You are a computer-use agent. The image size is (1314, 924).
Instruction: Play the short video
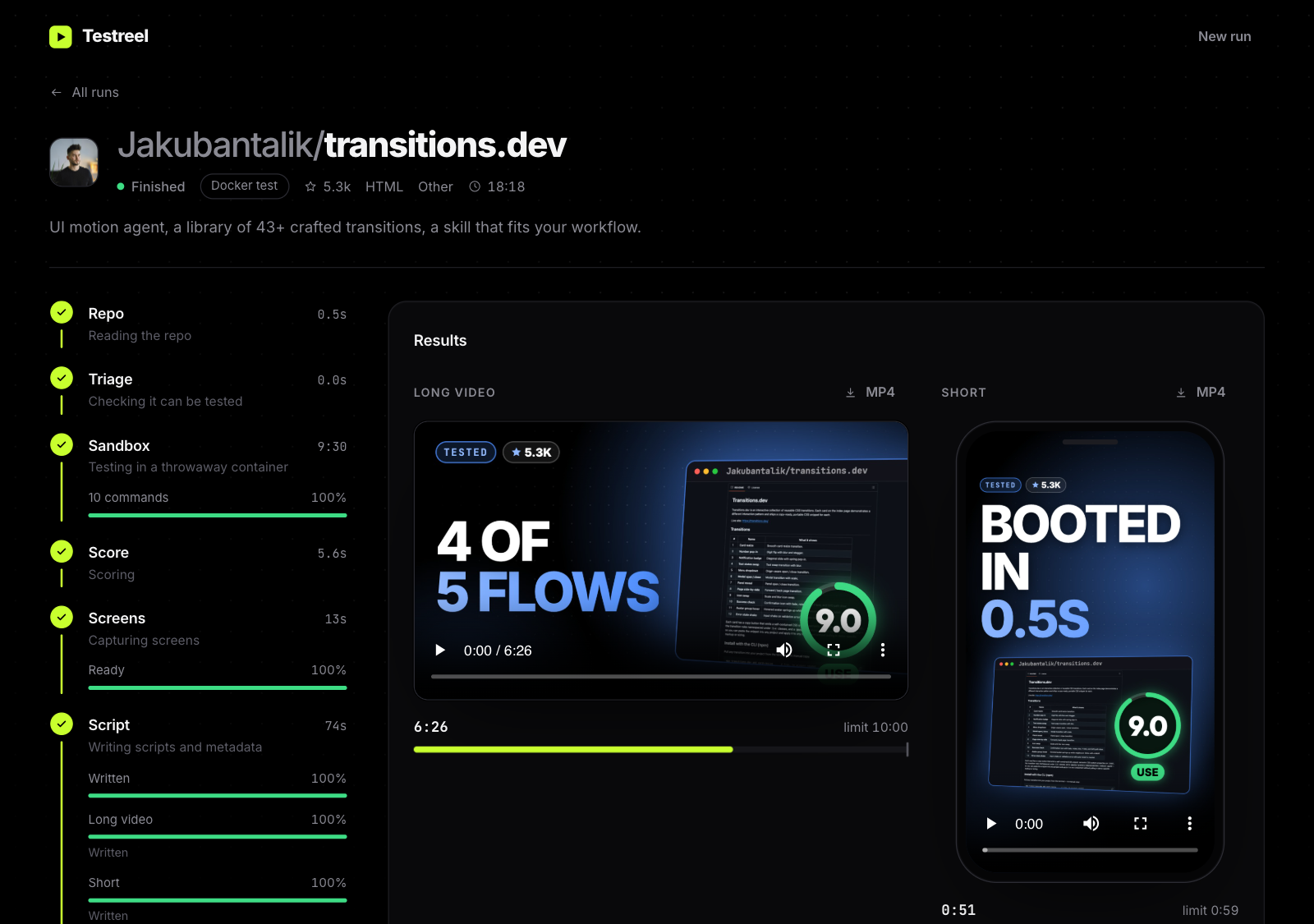(991, 824)
